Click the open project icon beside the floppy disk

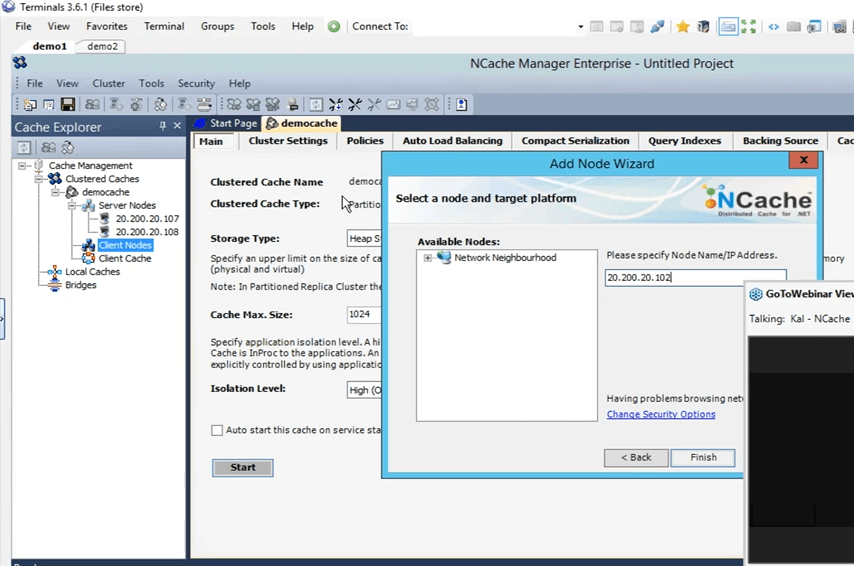pyautogui.click(x=49, y=104)
